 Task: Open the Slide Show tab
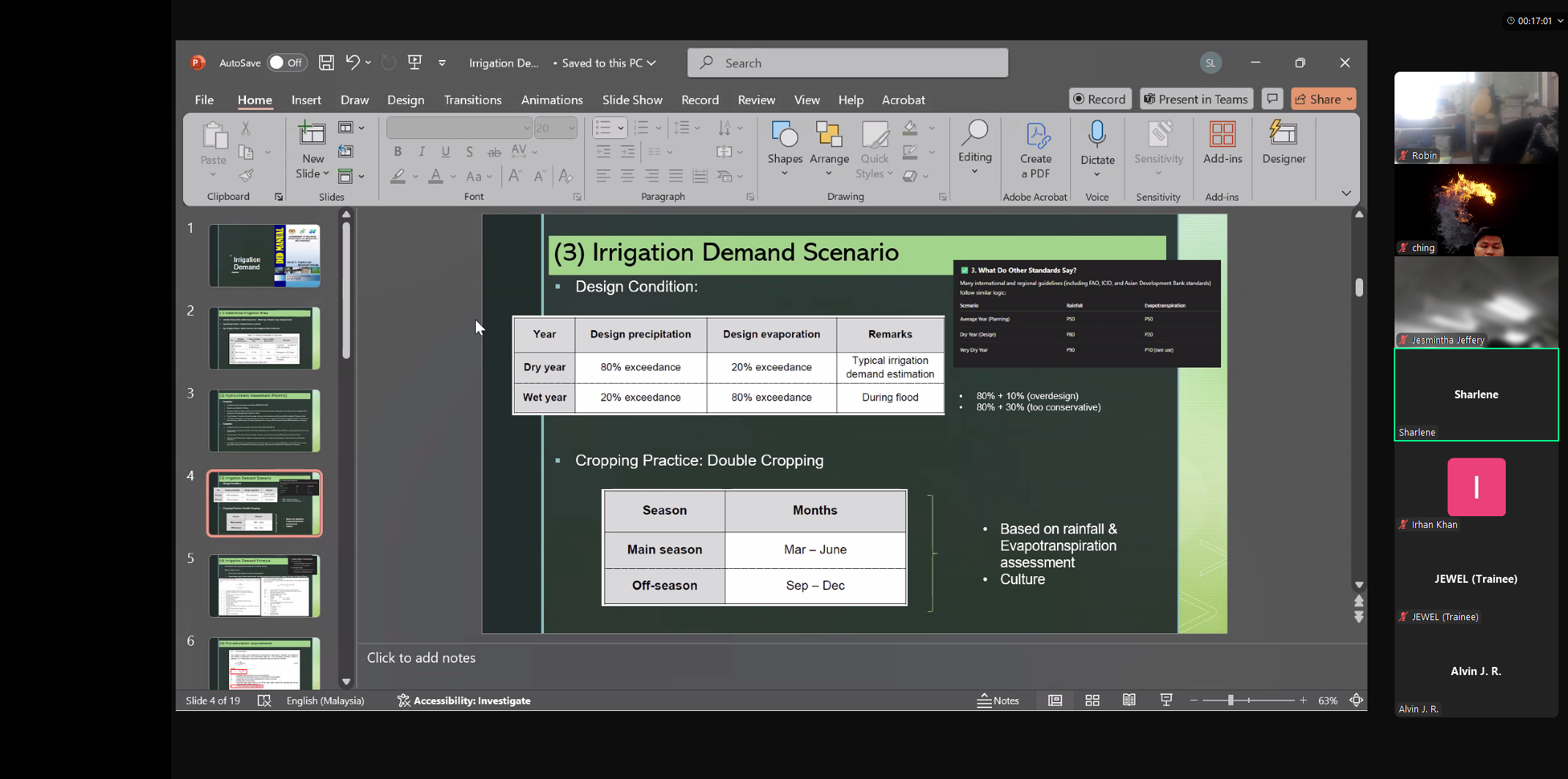click(x=632, y=100)
